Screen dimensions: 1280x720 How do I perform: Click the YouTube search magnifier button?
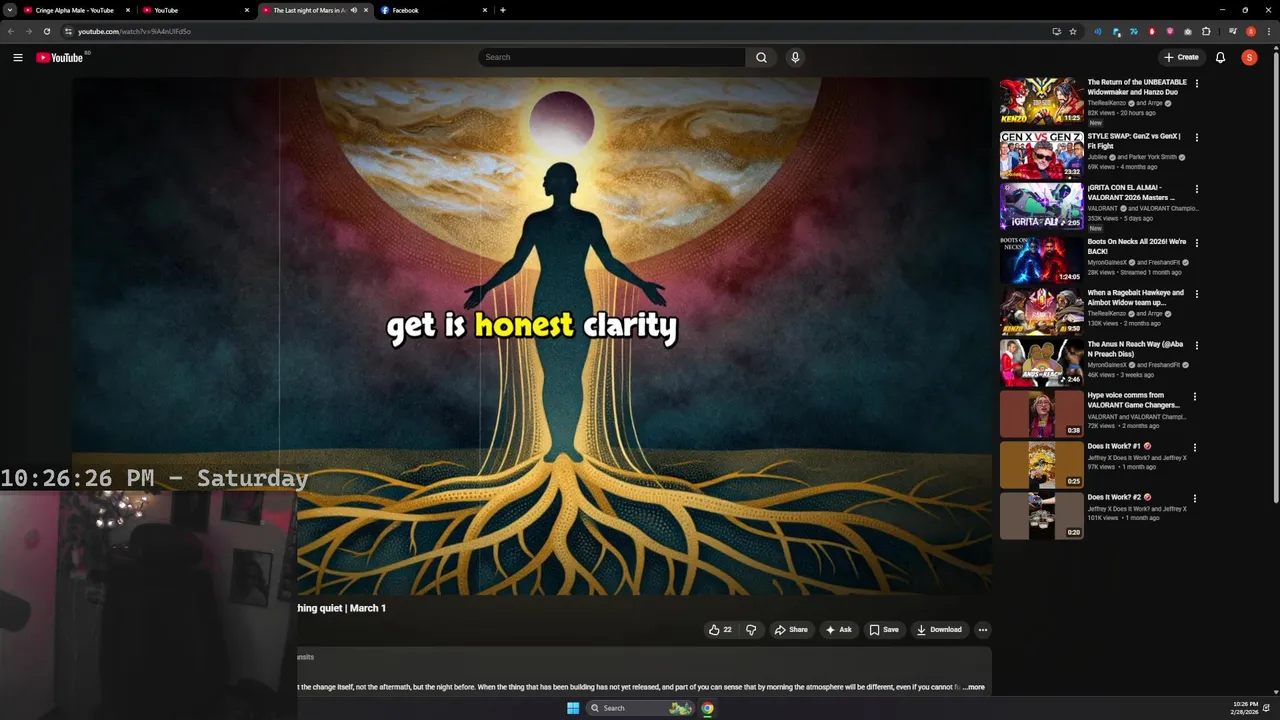[761, 57]
